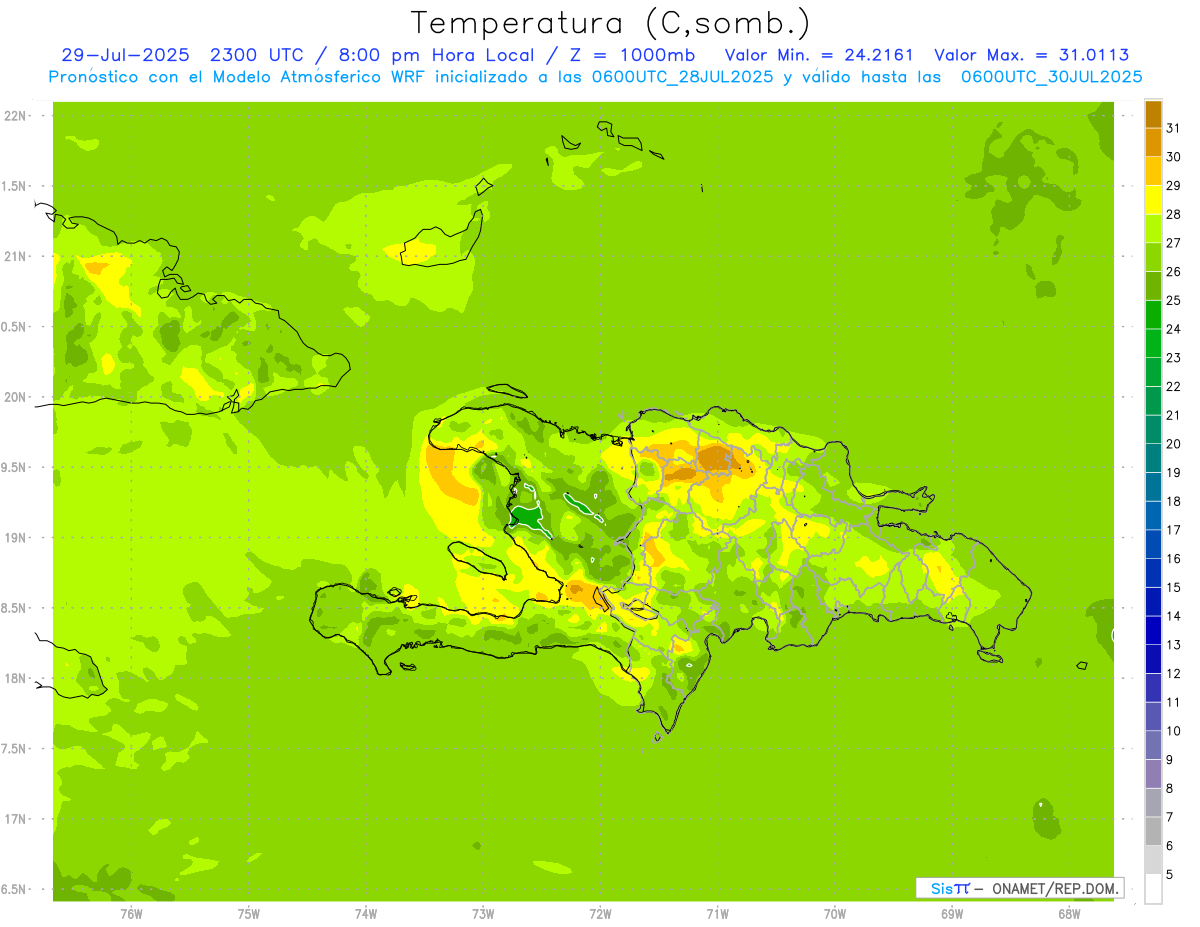Click the brown swatch above 31 on colorbar
This screenshot has width=1200, height=927.
[x=1153, y=114]
